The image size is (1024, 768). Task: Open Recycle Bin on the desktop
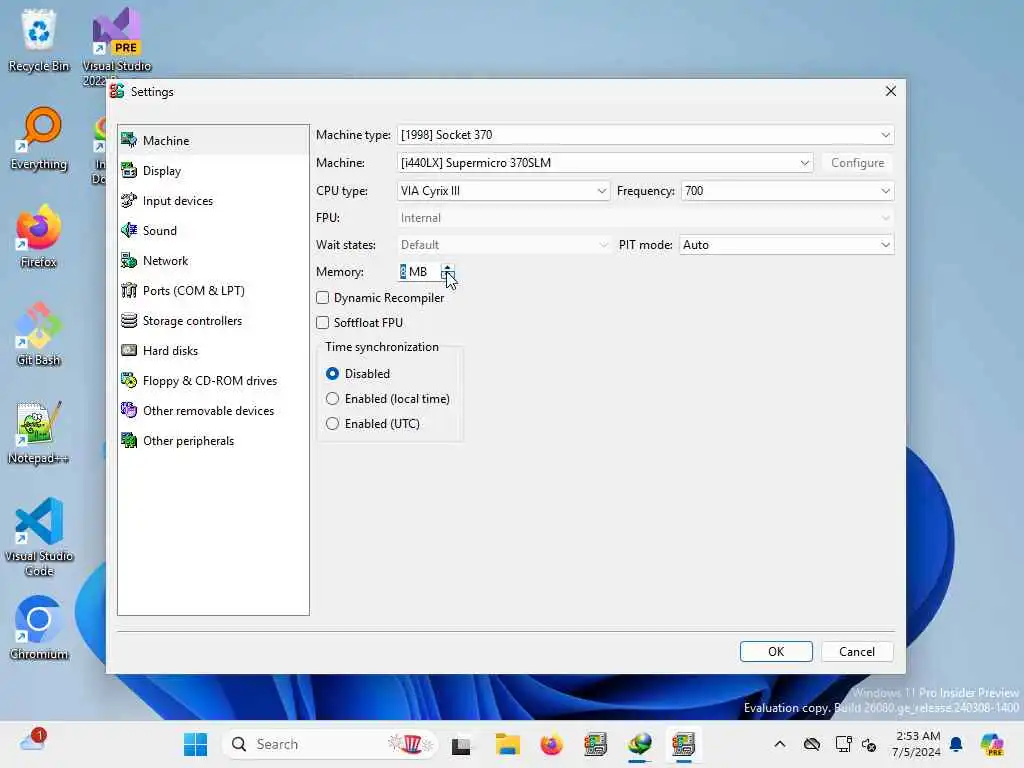click(39, 40)
